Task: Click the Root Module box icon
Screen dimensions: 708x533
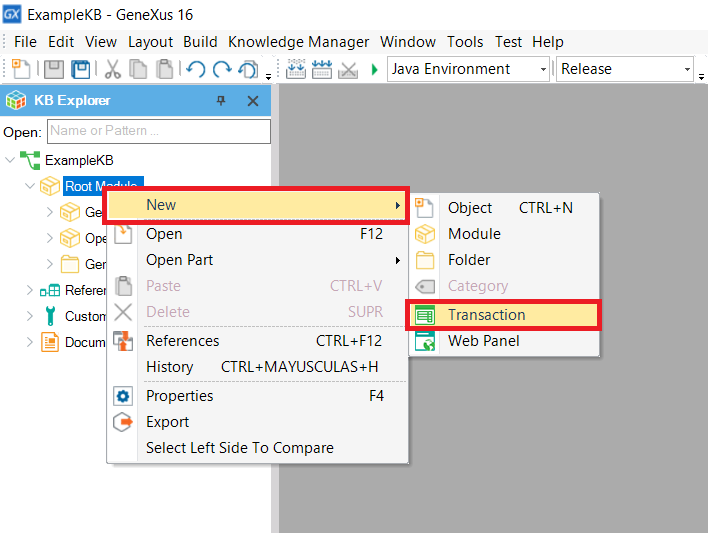Action: pyautogui.click(x=50, y=186)
